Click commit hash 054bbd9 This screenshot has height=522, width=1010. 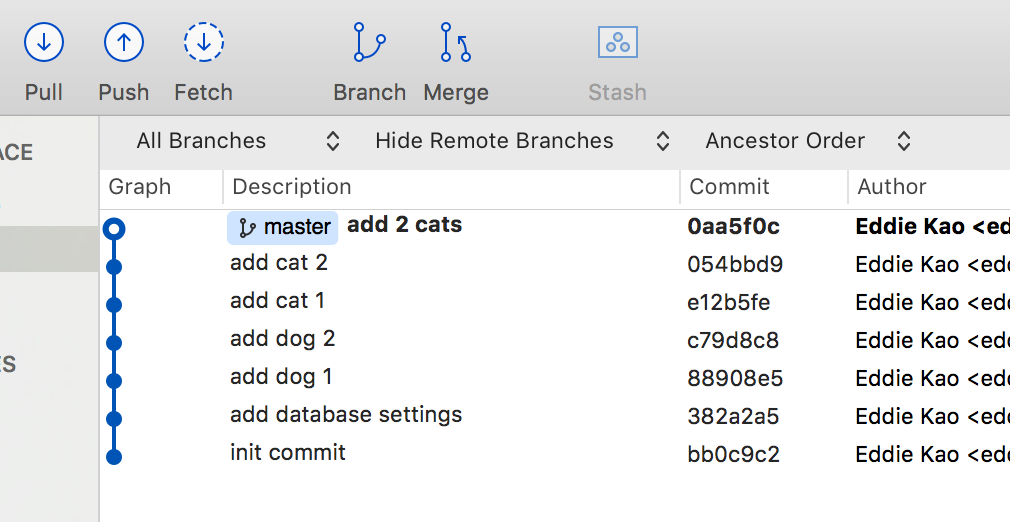[x=735, y=264]
